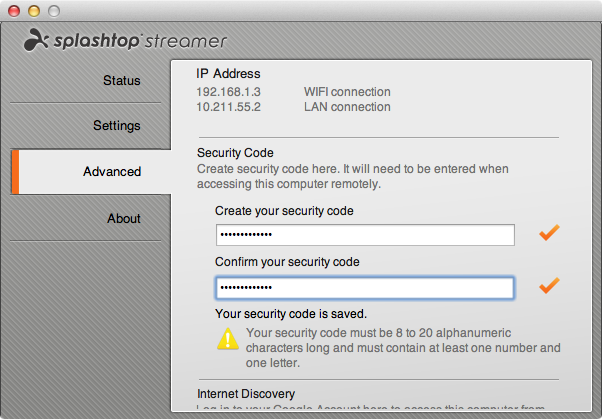Screen dimensions: 602x419
Task: Select the 10.211.55.2 IP address text
Action: click(228, 107)
